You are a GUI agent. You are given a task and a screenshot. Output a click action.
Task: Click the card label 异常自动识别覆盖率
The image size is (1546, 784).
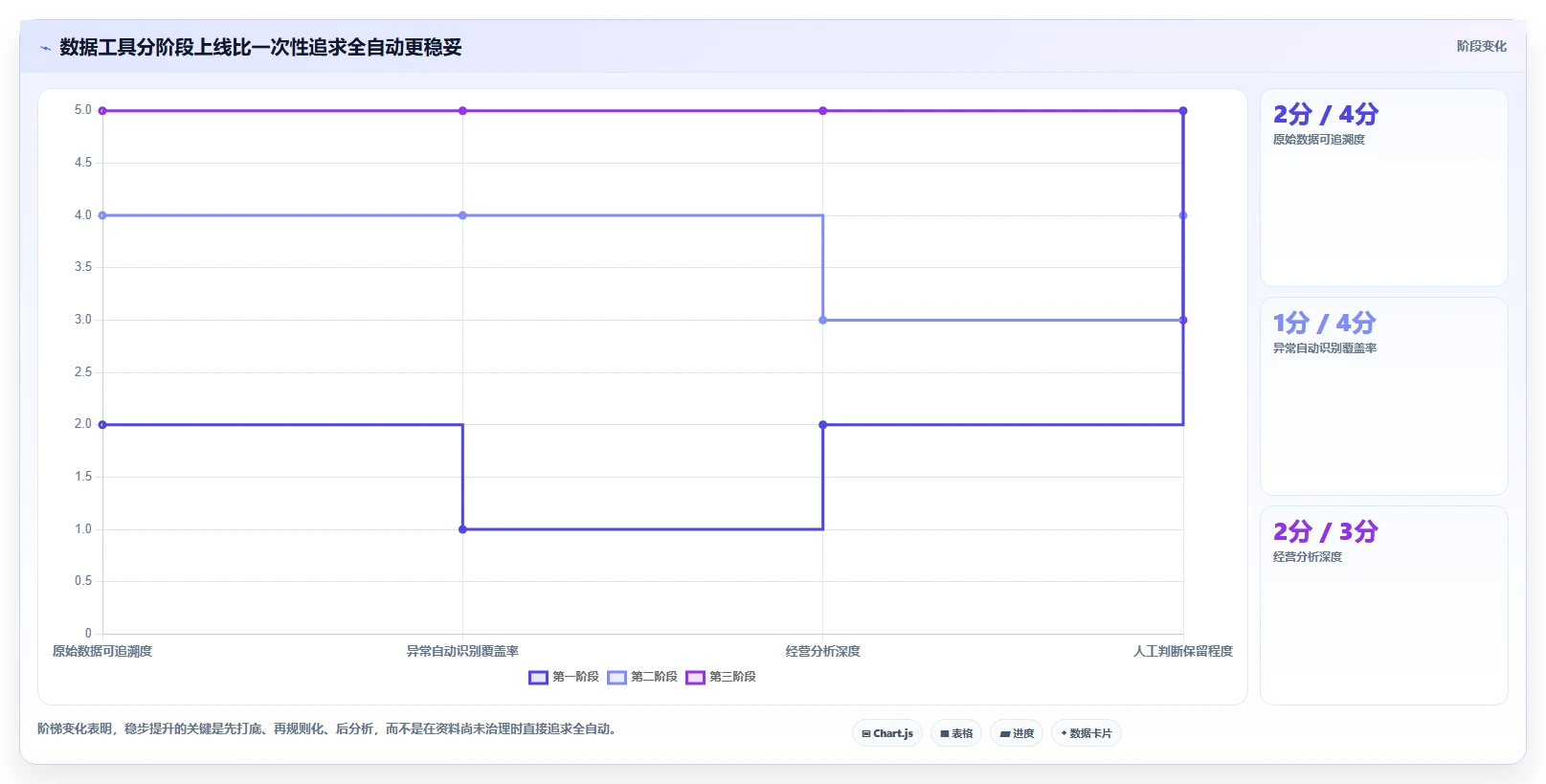coord(1325,348)
